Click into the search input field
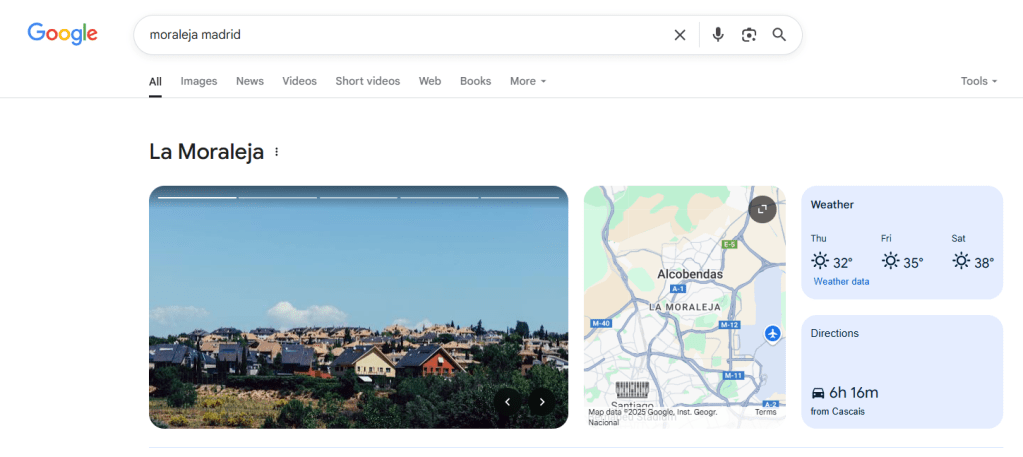The height and width of the screenshot is (457, 1023). (400, 35)
